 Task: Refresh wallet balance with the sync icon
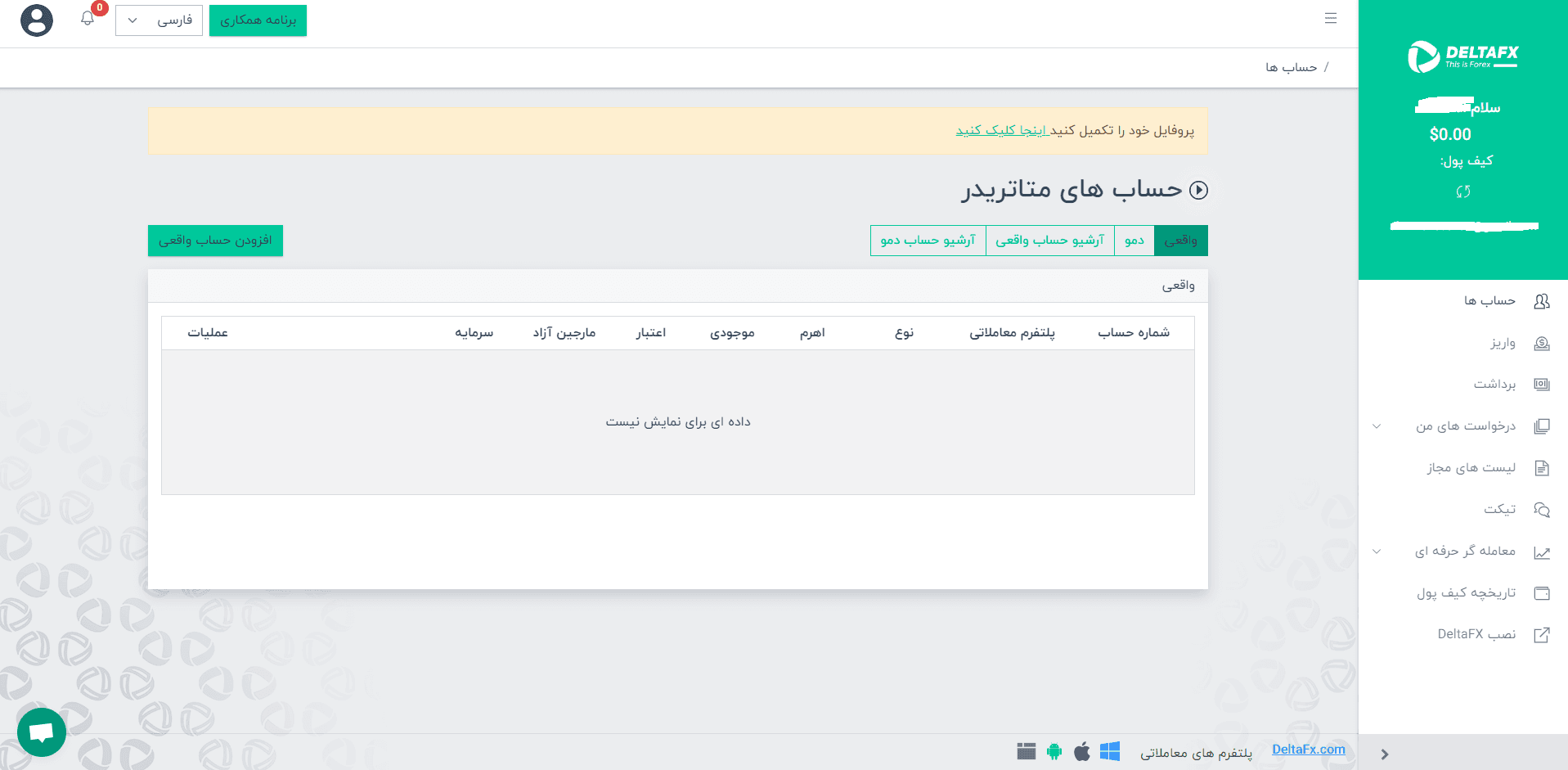pyautogui.click(x=1463, y=191)
